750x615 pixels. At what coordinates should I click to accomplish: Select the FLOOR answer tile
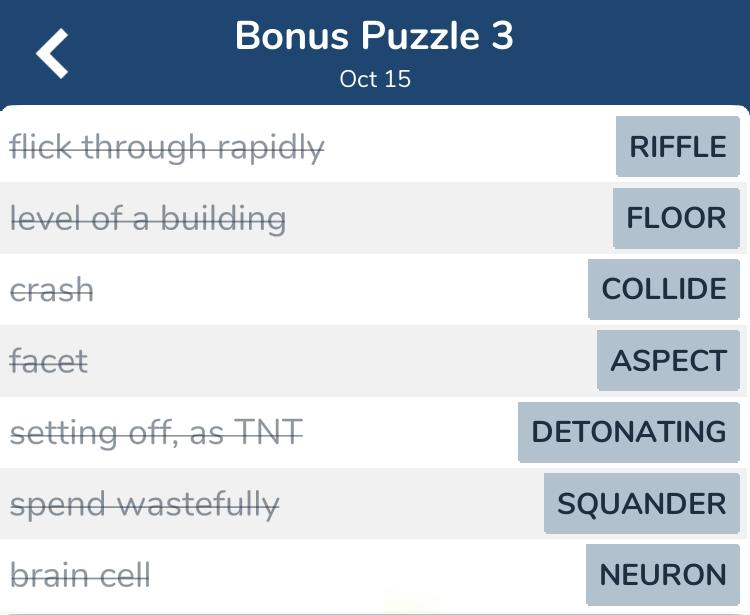[x=676, y=218]
